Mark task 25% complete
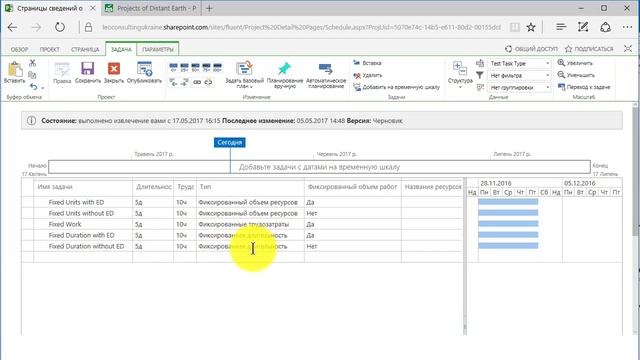Viewport: 640px width, 360px height. (x=184, y=67)
